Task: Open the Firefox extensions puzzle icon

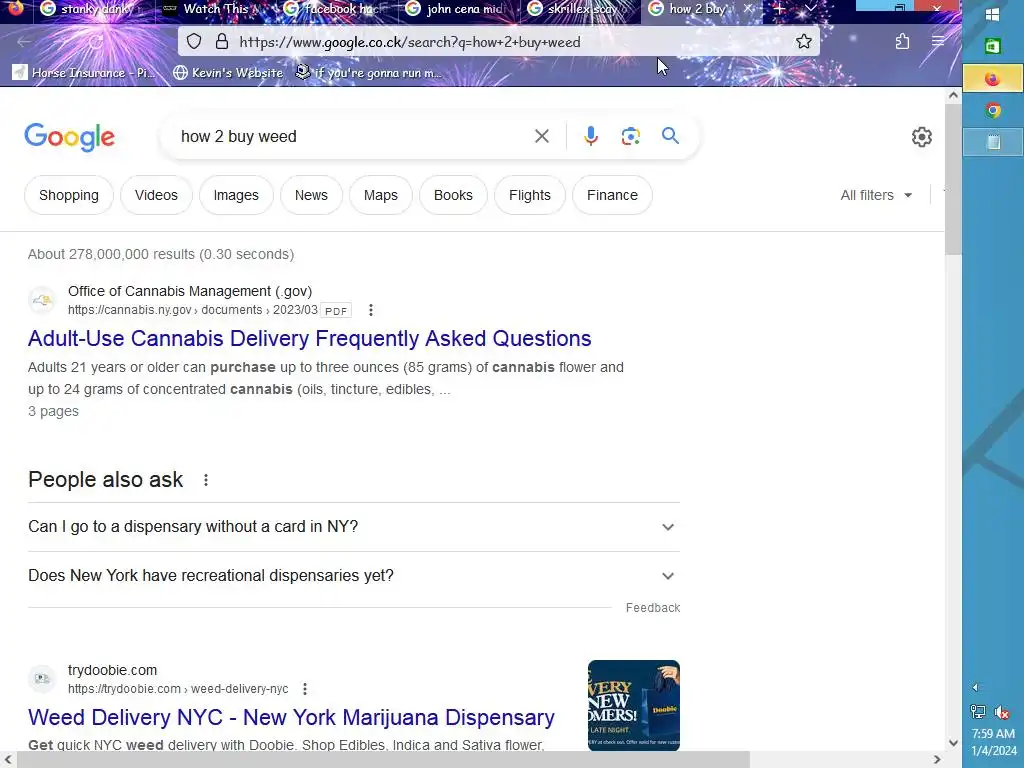Action: pos(902,42)
